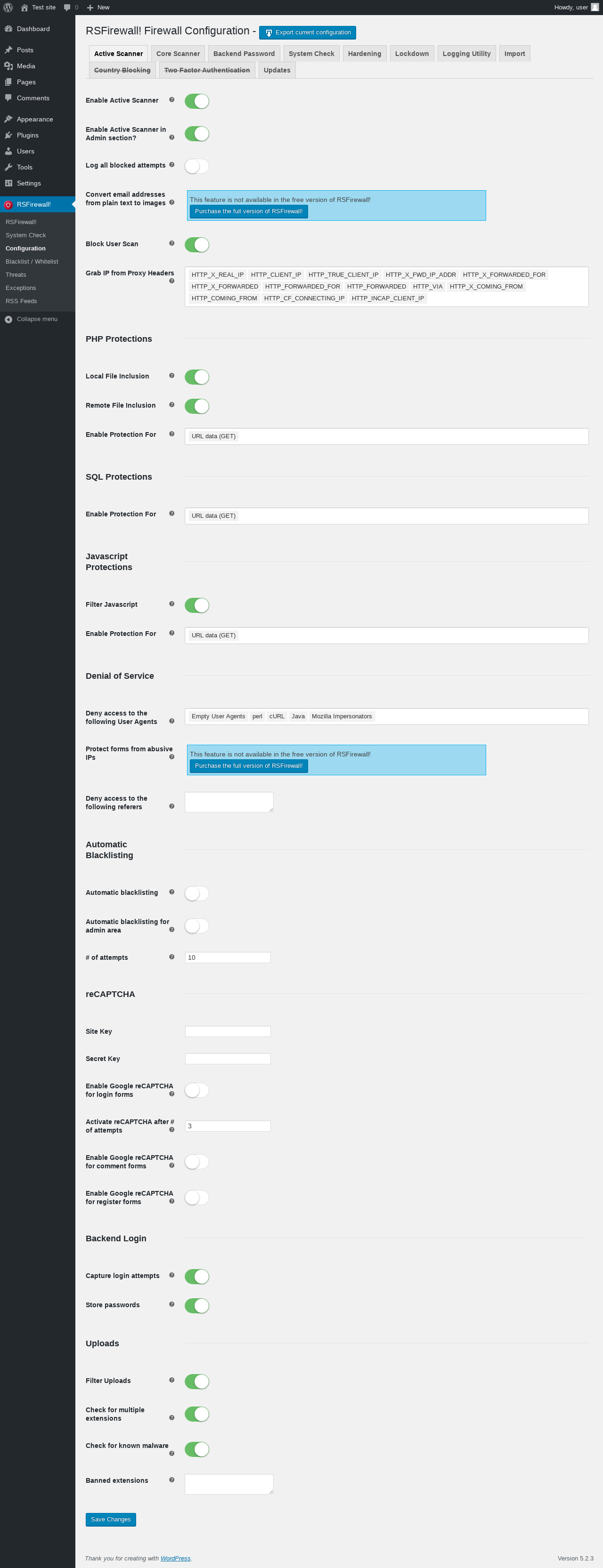Click the WordPress logo icon
This screenshot has height=1568, width=603.
[x=8, y=8]
